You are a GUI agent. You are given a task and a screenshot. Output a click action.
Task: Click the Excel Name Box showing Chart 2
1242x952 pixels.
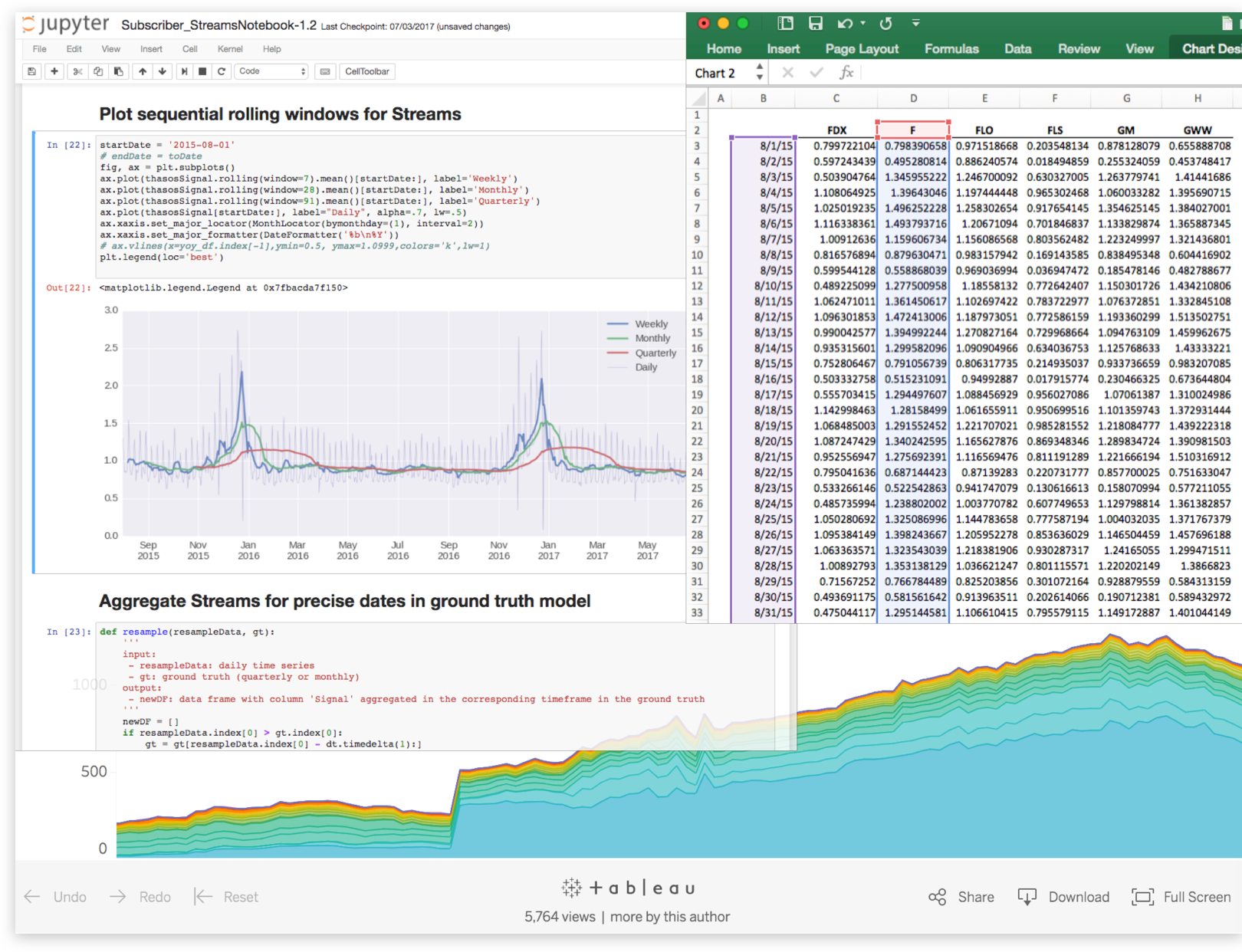tap(721, 73)
